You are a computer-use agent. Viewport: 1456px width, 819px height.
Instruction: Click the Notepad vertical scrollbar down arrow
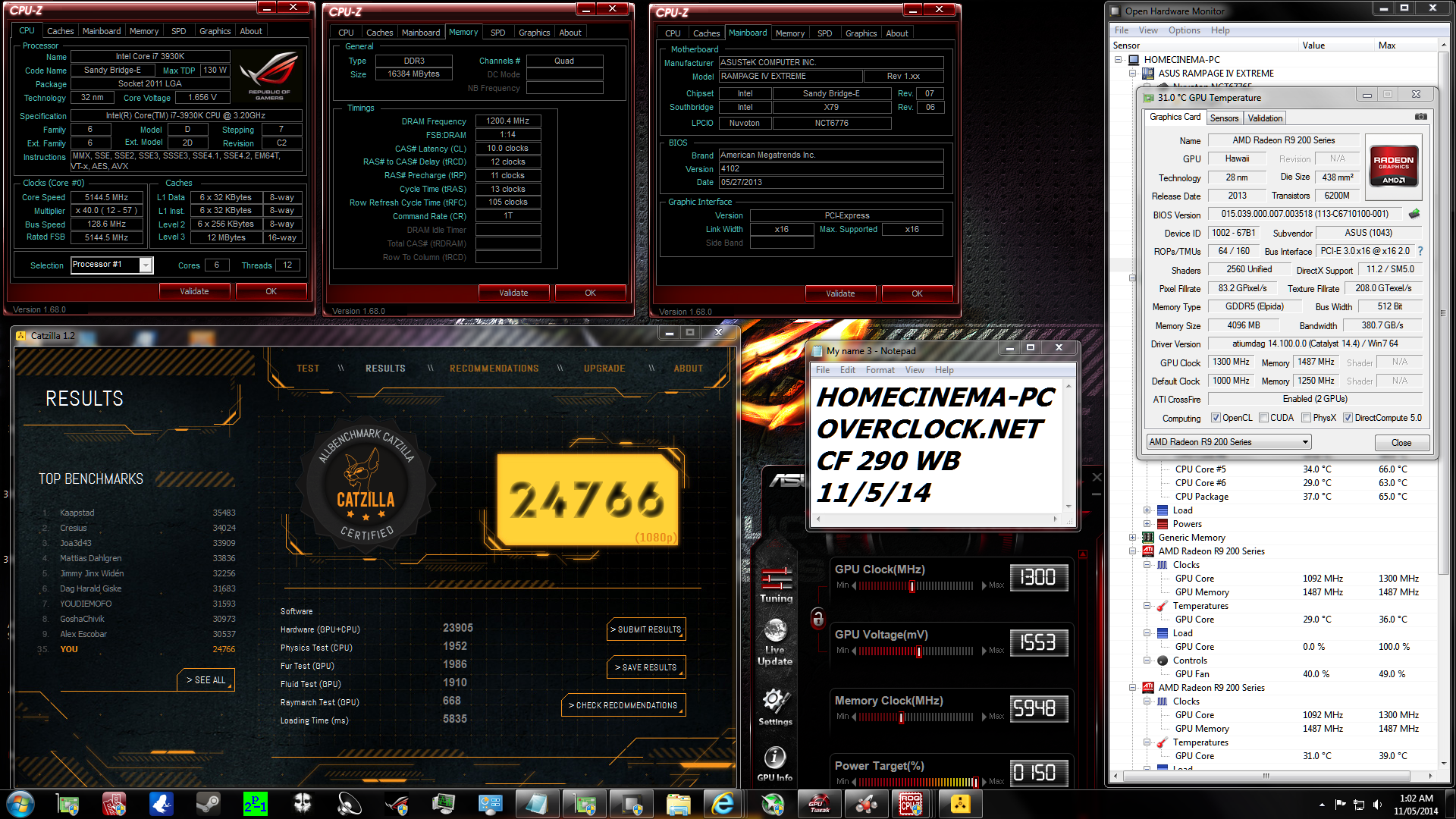1068,507
